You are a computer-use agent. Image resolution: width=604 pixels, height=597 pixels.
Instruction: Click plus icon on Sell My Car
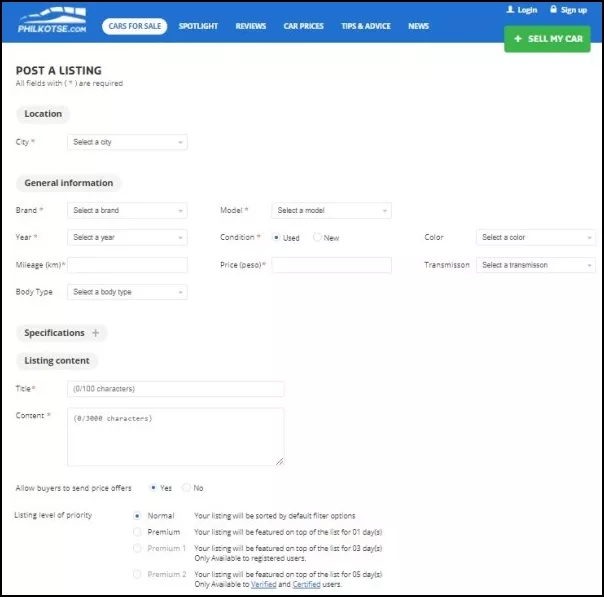[518, 39]
